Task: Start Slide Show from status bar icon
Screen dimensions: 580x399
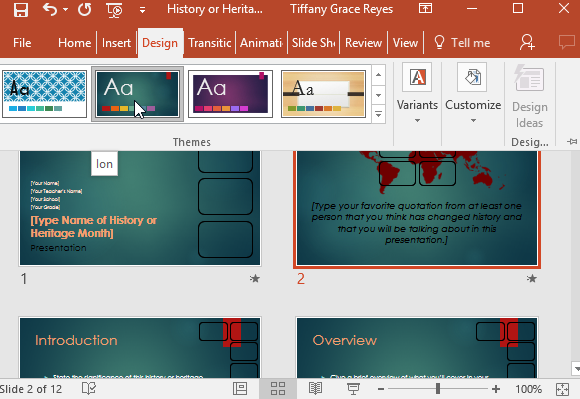Action: pos(353,389)
